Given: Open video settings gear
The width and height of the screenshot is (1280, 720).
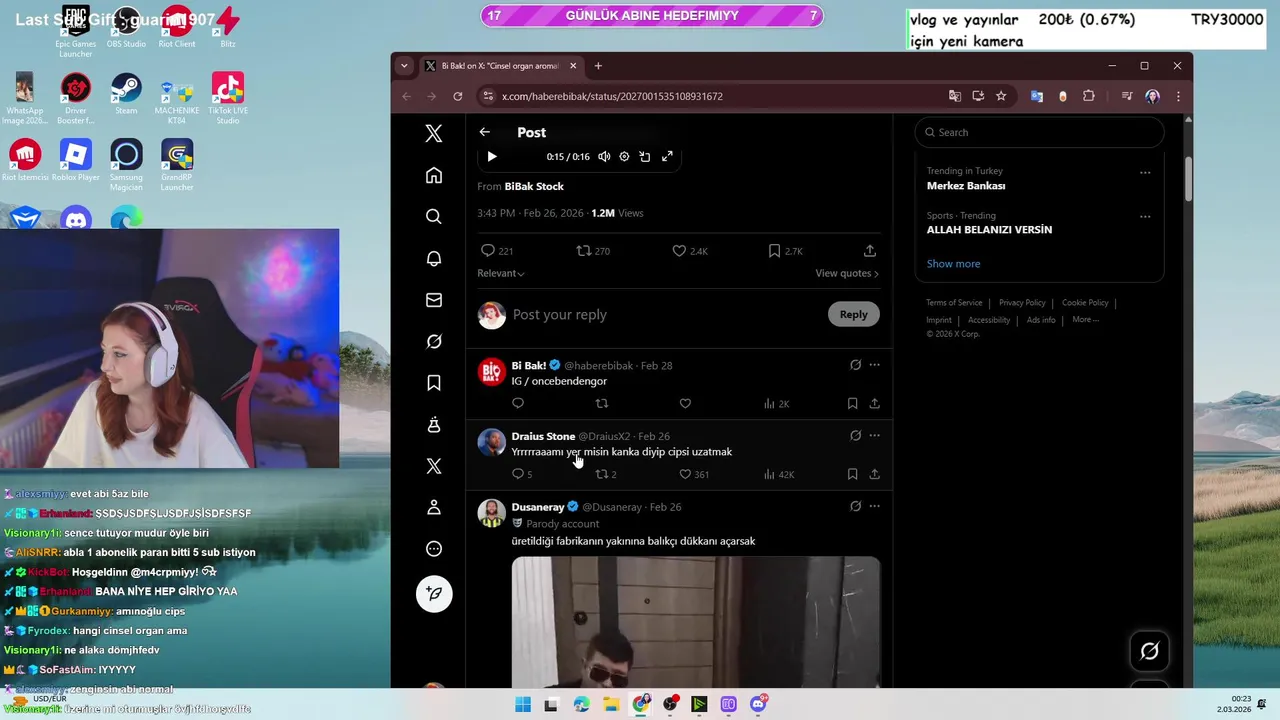Looking at the screenshot, I should point(624,156).
